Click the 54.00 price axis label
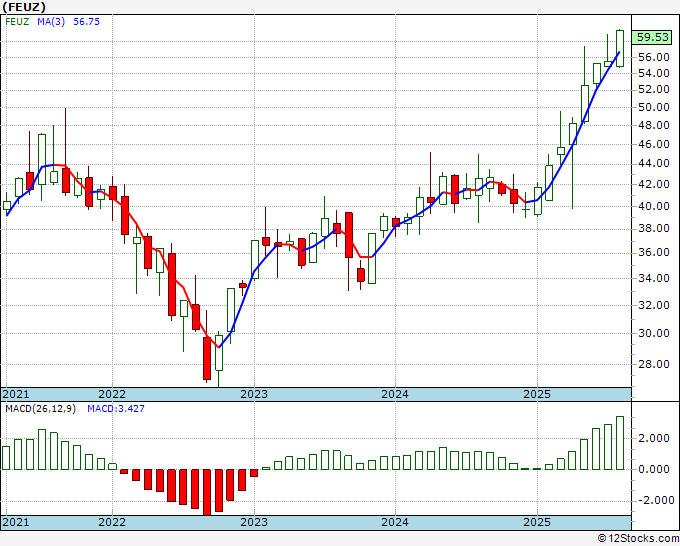 pyautogui.click(x=653, y=73)
